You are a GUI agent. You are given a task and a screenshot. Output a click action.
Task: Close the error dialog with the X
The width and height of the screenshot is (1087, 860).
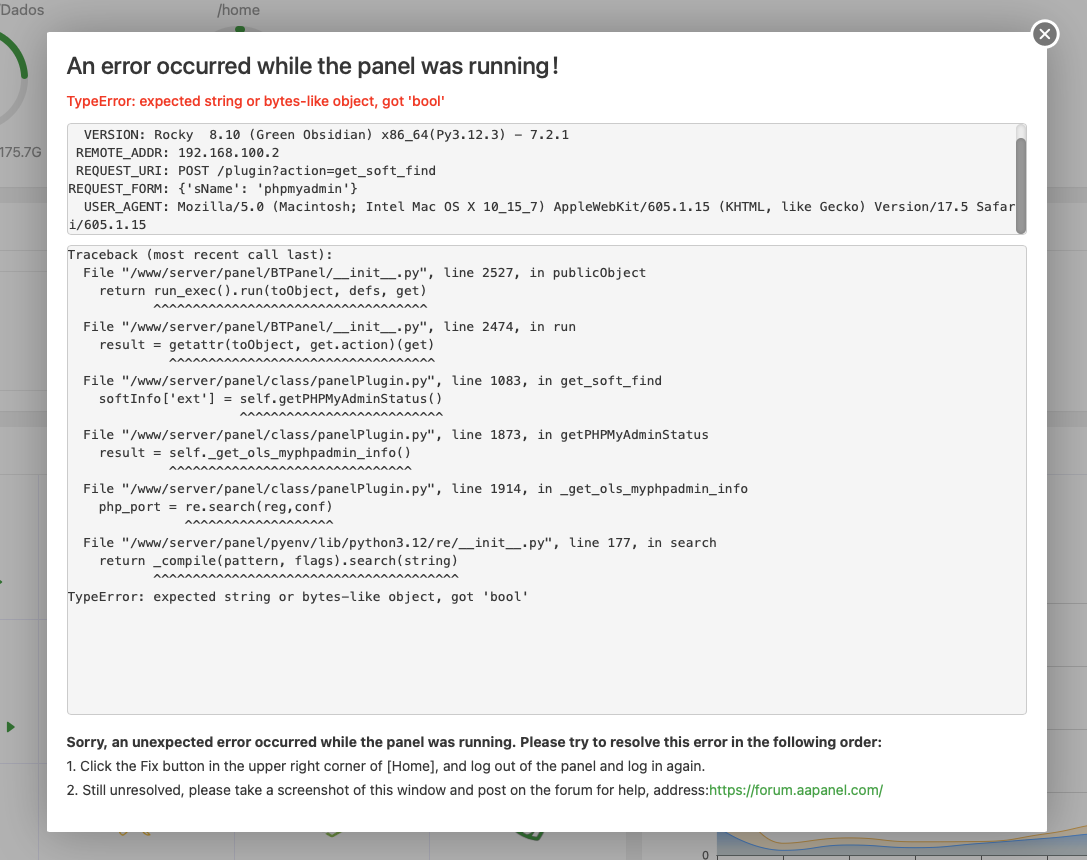pos(1044,35)
